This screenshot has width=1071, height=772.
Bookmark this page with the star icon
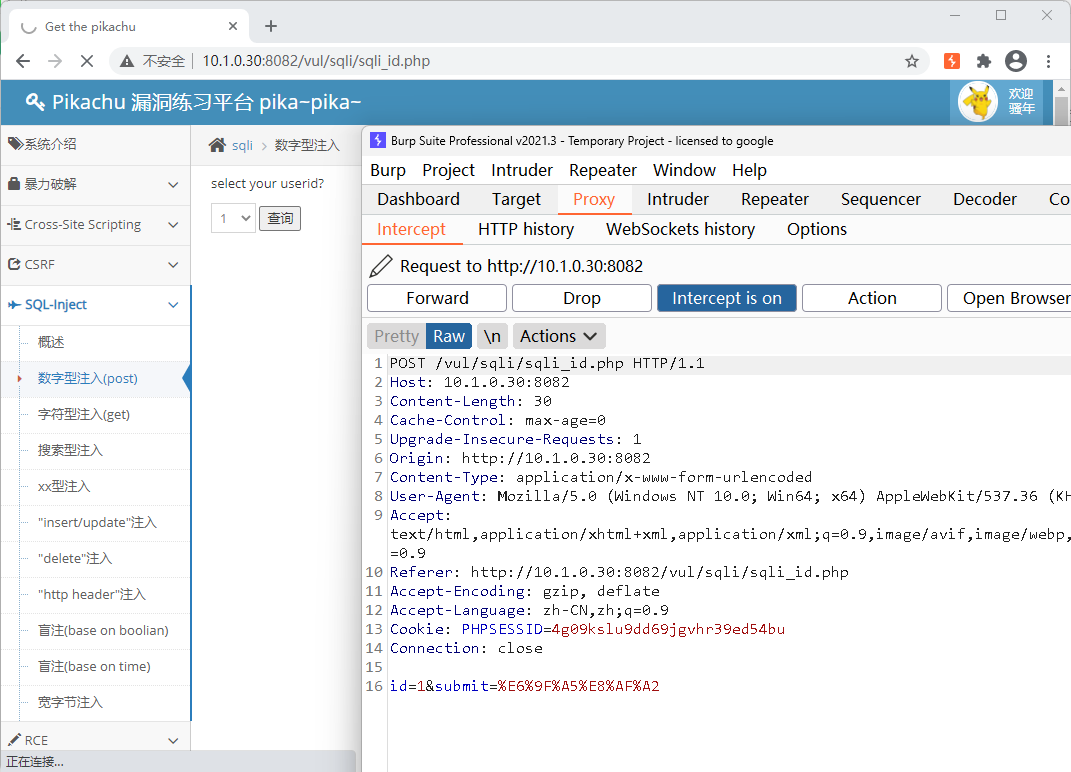(911, 61)
